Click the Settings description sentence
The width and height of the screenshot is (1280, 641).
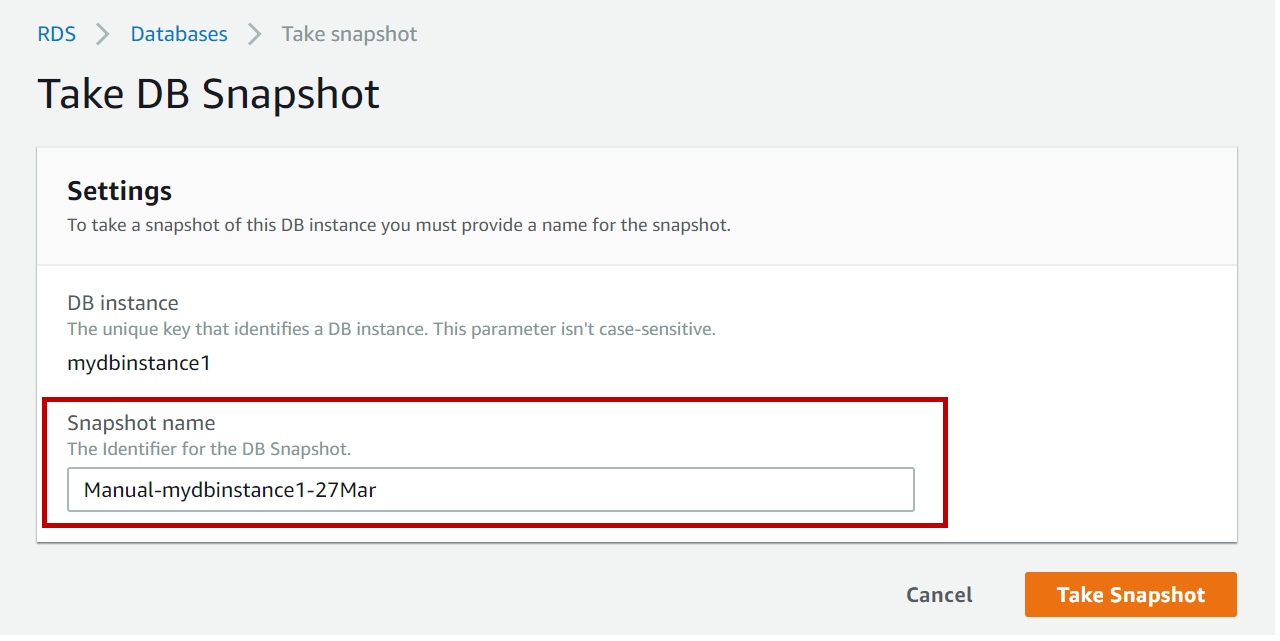pos(398,225)
